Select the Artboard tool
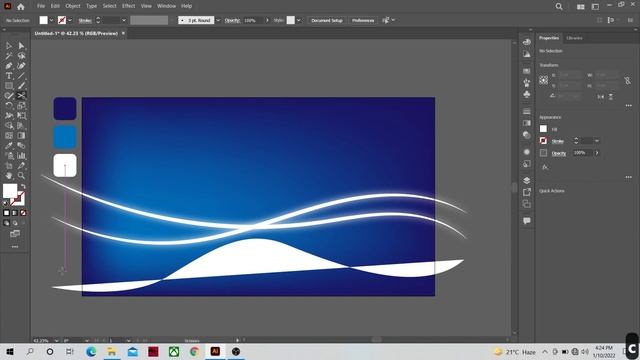The height and width of the screenshot is (360, 640). 9,166
